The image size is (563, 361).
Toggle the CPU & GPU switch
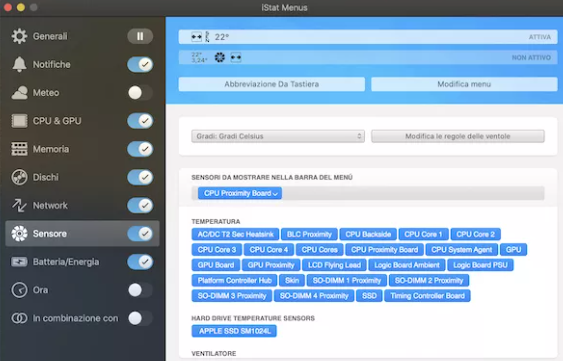click(140, 121)
